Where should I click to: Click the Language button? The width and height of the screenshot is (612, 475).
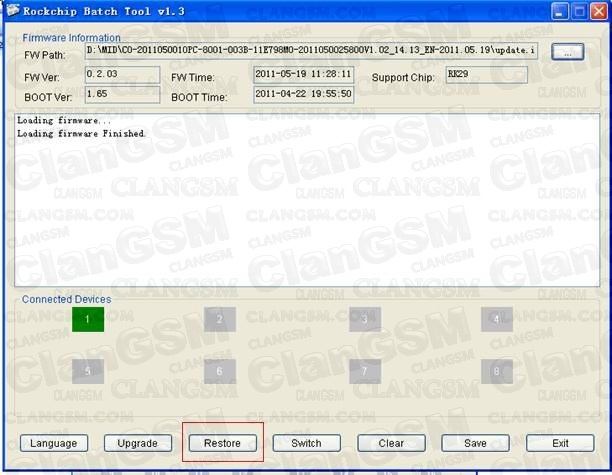(x=54, y=443)
